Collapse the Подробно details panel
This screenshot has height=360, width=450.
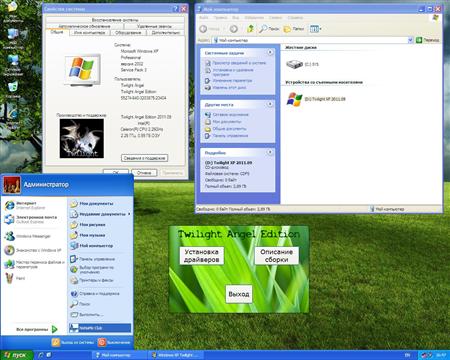[270, 152]
